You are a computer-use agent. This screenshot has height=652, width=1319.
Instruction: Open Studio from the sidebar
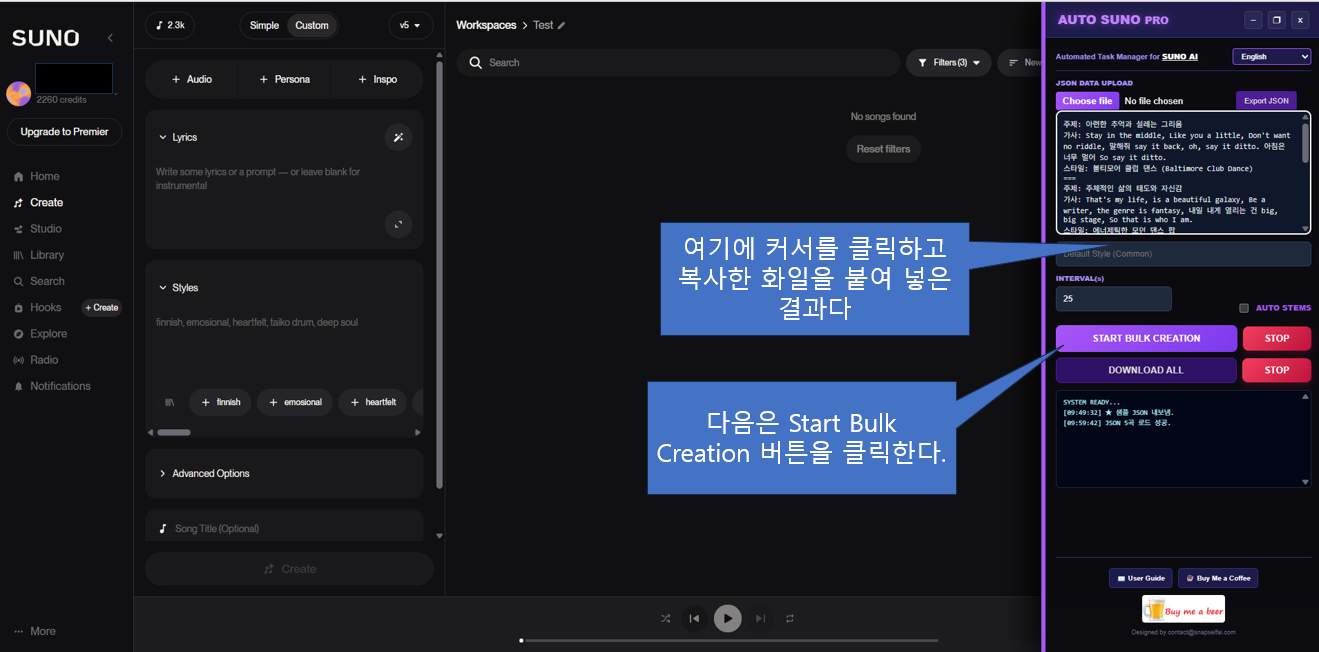[37, 228]
